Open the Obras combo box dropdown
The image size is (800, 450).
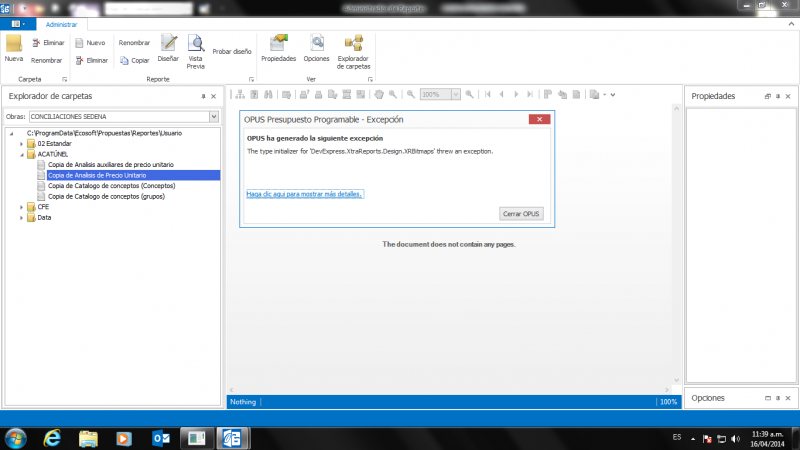tap(213, 116)
